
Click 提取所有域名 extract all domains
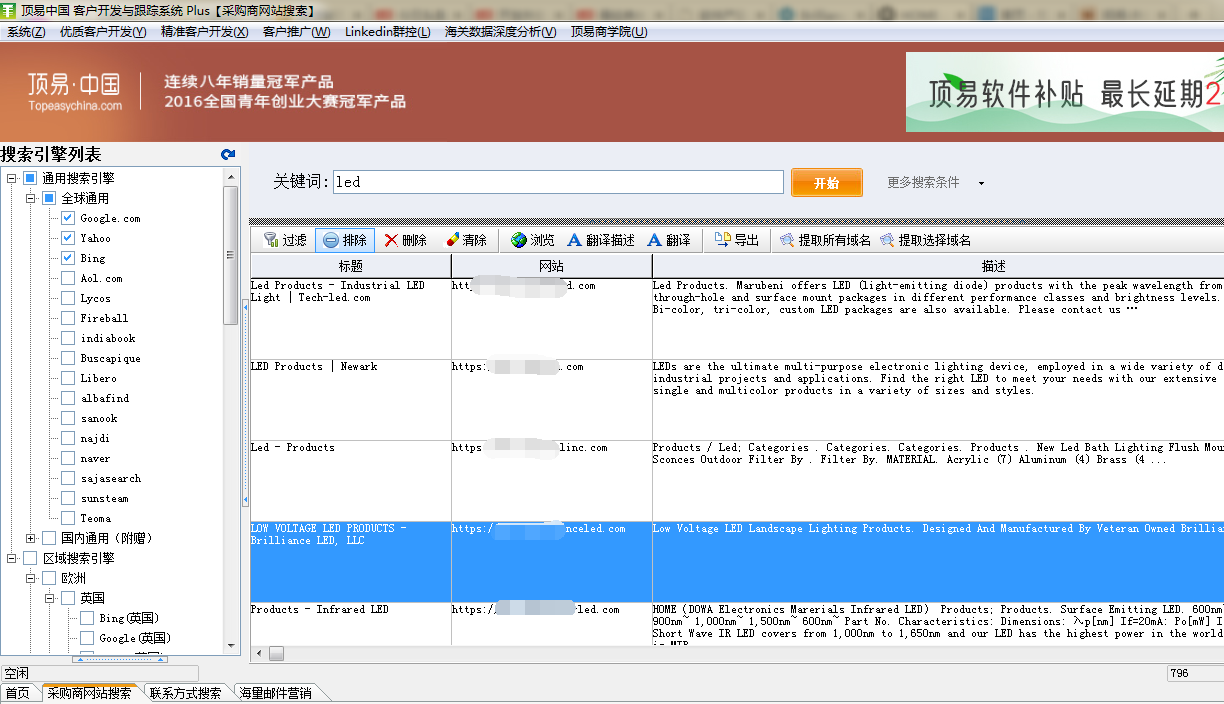tap(787, 240)
